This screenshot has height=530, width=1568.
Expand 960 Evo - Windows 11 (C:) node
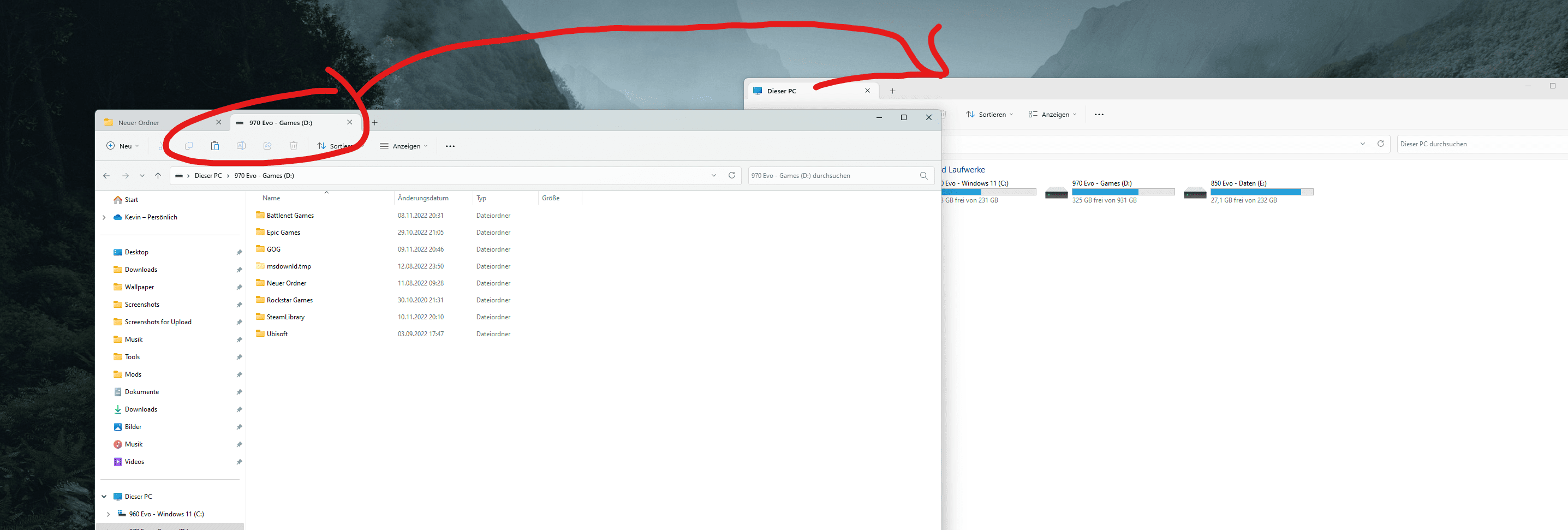[109, 514]
